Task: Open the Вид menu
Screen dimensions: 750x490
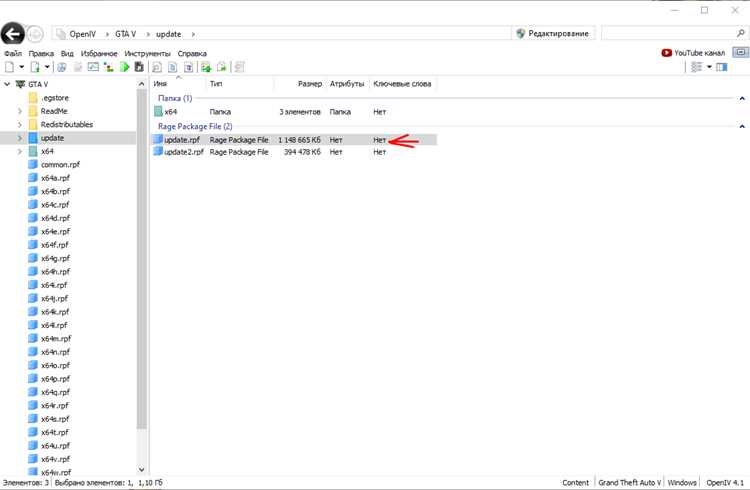Action: tap(67, 54)
